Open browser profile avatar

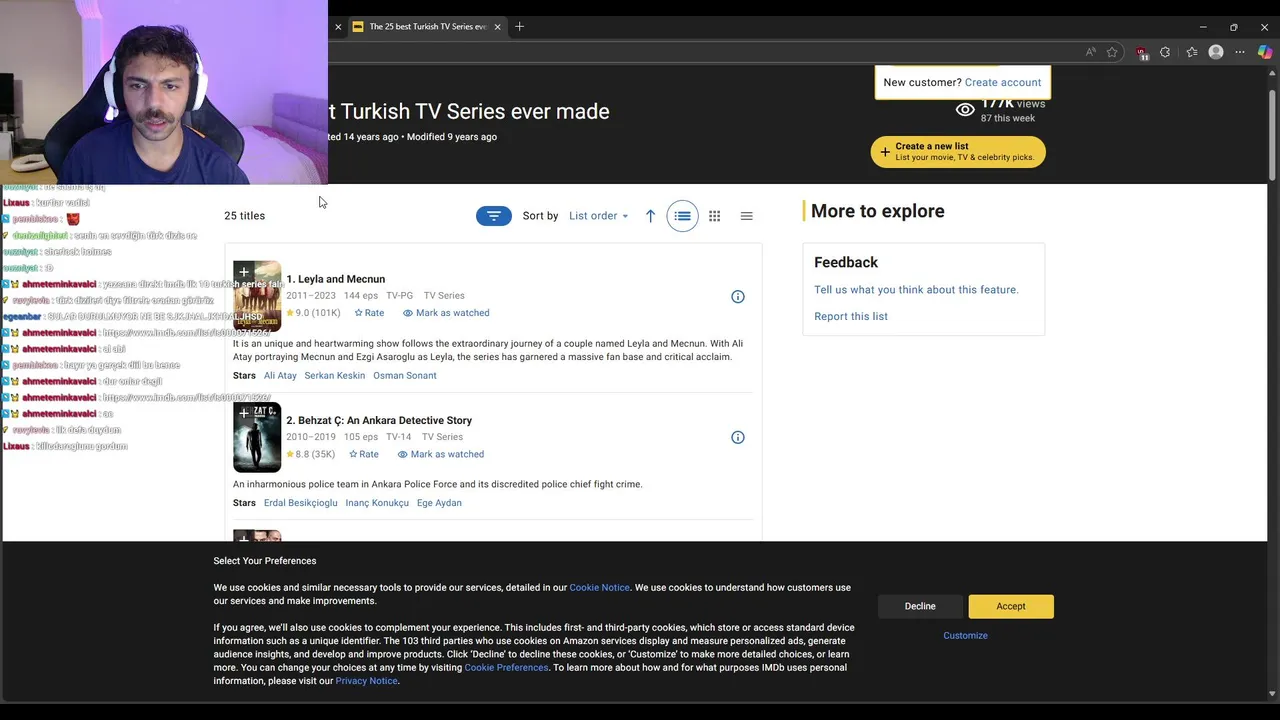pos(1216,52)
